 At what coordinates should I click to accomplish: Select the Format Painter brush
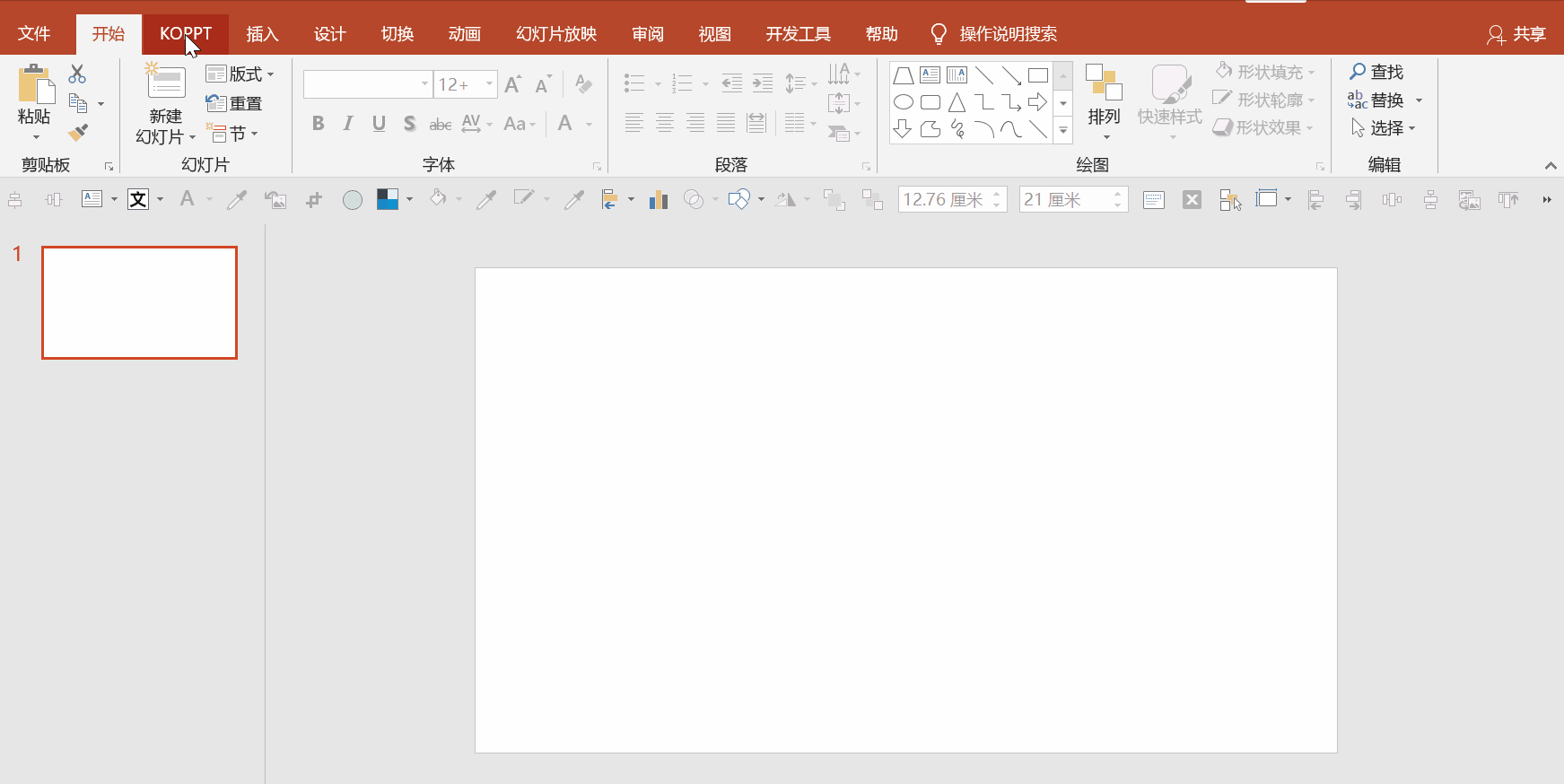point(78,133)
